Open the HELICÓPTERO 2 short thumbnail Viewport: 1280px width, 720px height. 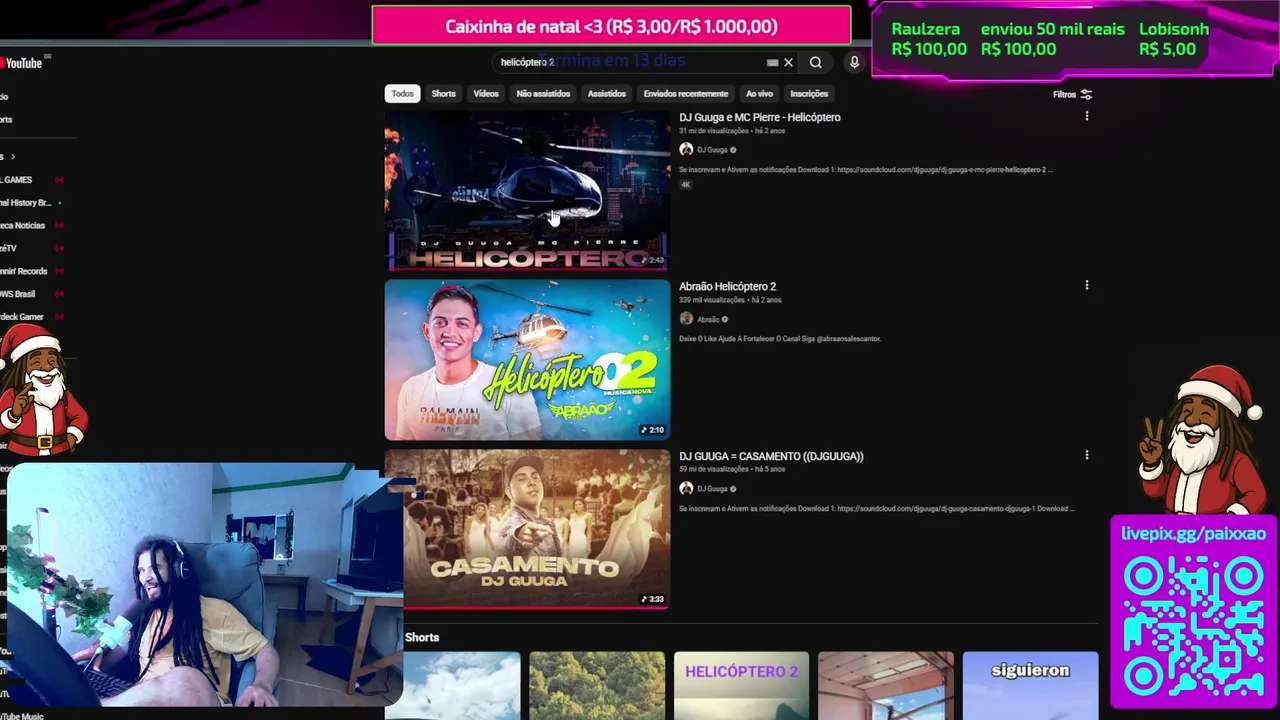(x=741, y=686)
